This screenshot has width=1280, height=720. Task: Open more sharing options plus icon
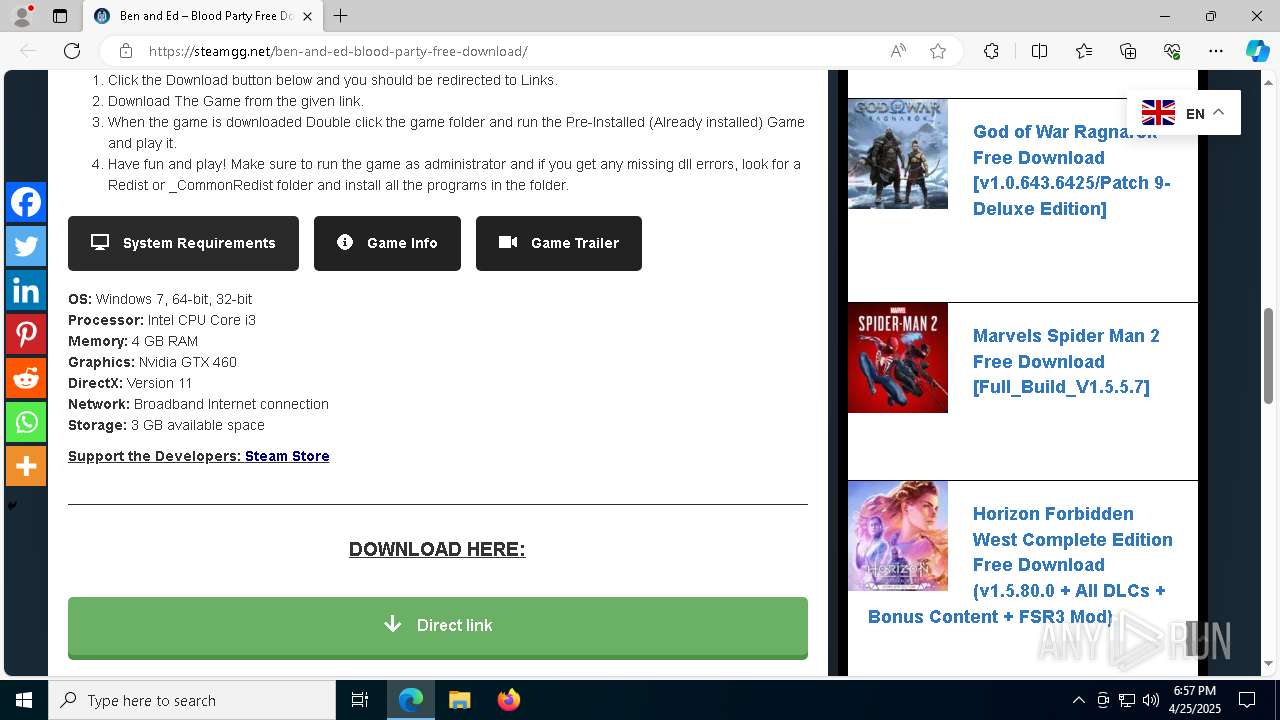point(26,466)
